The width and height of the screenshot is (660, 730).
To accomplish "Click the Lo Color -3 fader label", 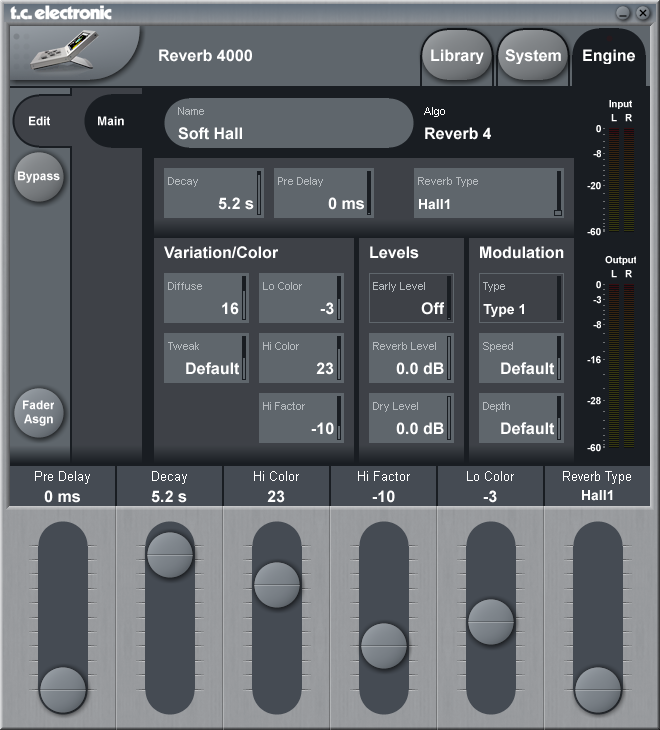I will pyautogui.click(x=490, y=487).
